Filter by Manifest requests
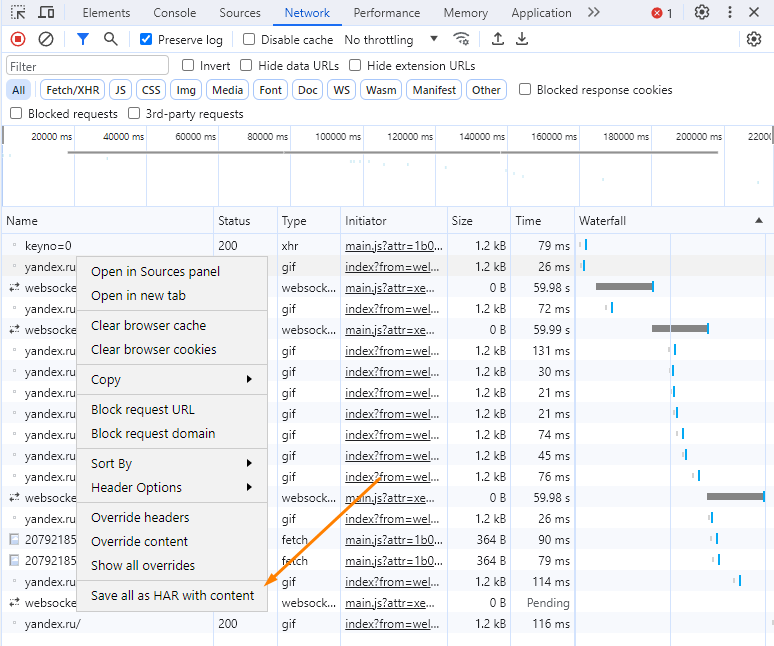 pos(434,90)
